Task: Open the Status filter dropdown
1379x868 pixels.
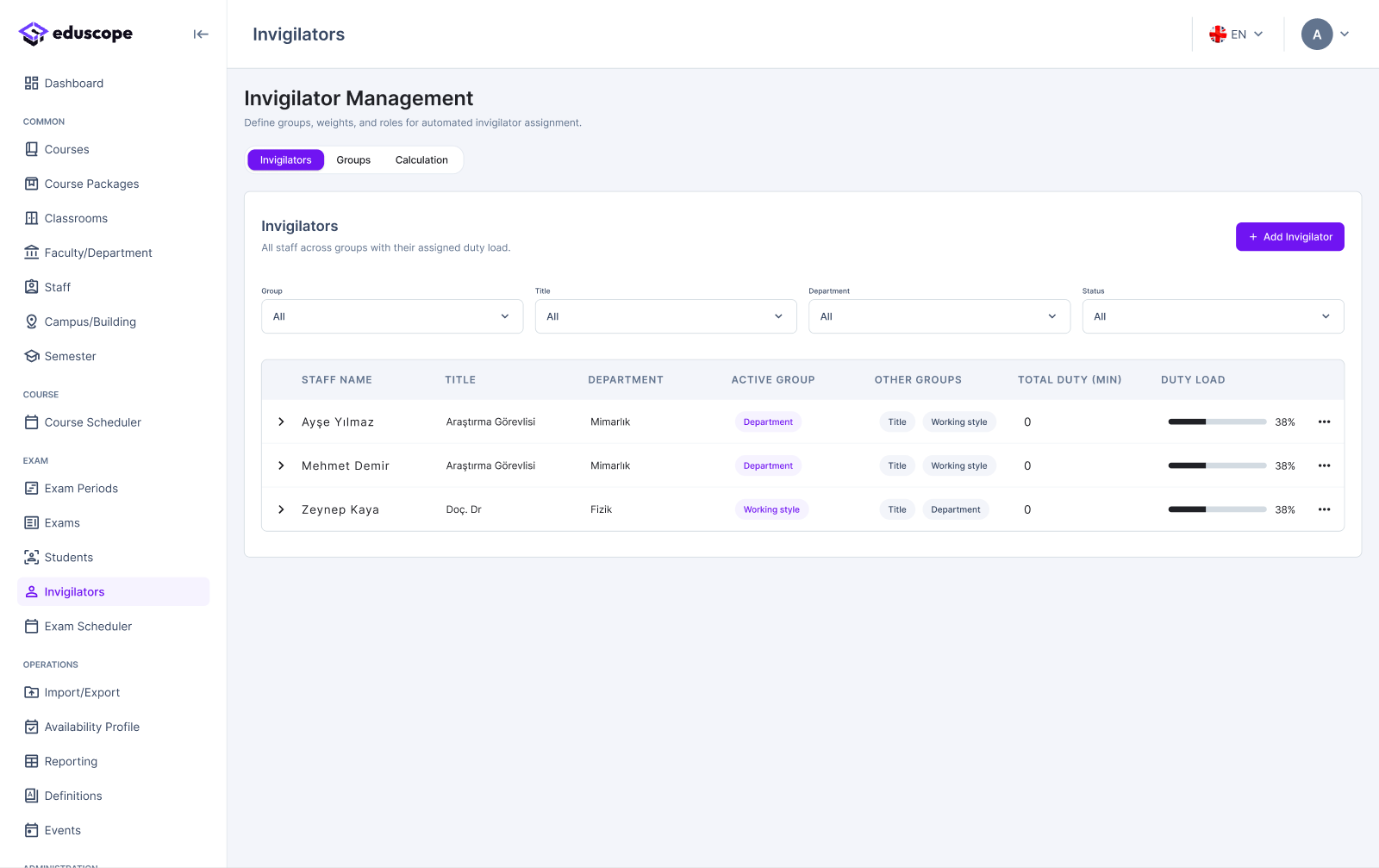Action: click(x=1213, y=316)
